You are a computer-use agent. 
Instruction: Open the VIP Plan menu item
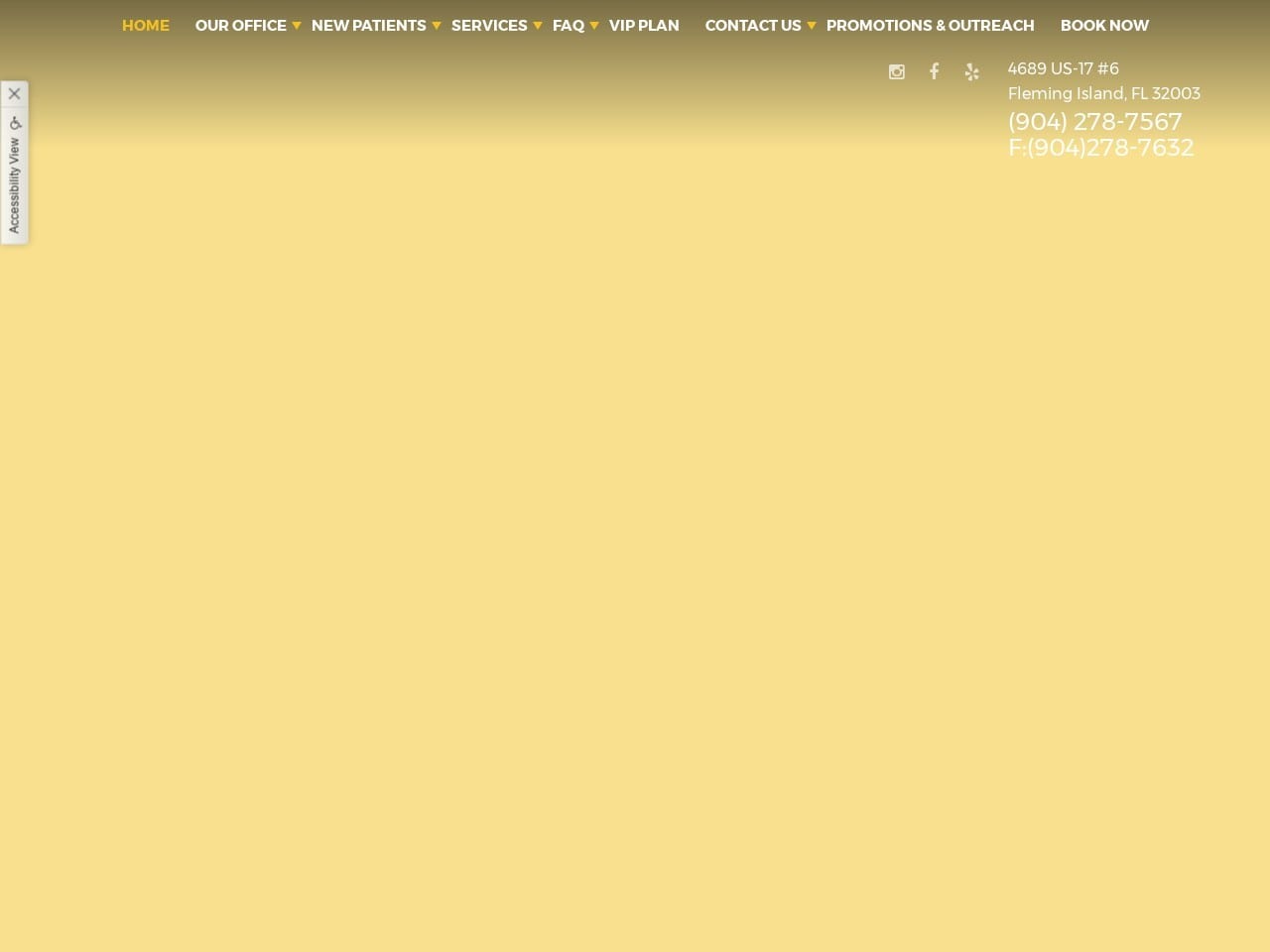coord(644,26)
